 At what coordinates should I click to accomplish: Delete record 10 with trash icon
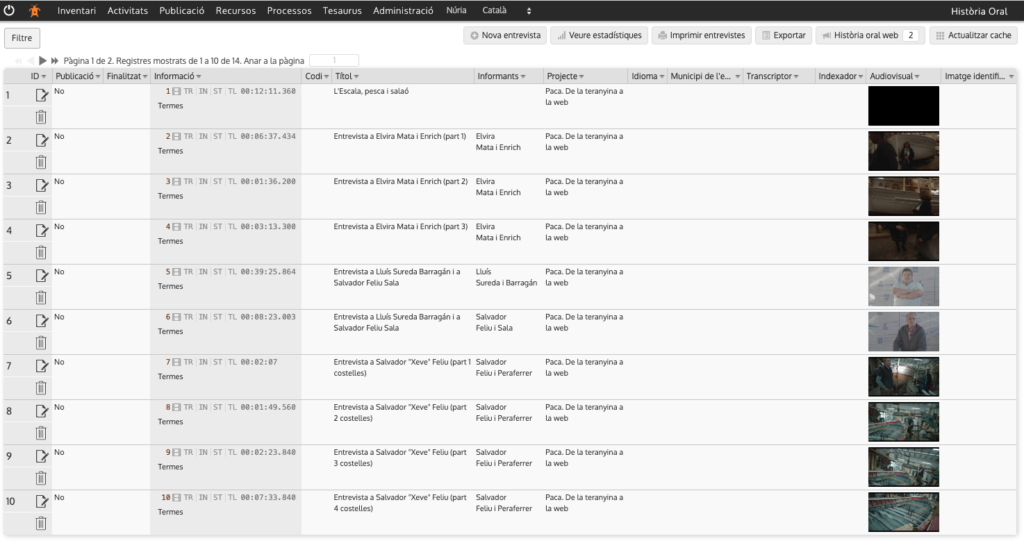pyautogui.click(x=41, y=523)
